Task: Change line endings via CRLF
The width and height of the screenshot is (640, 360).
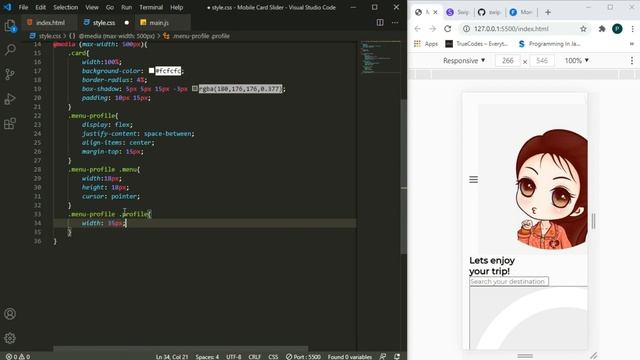Action: tap(254, 356)
